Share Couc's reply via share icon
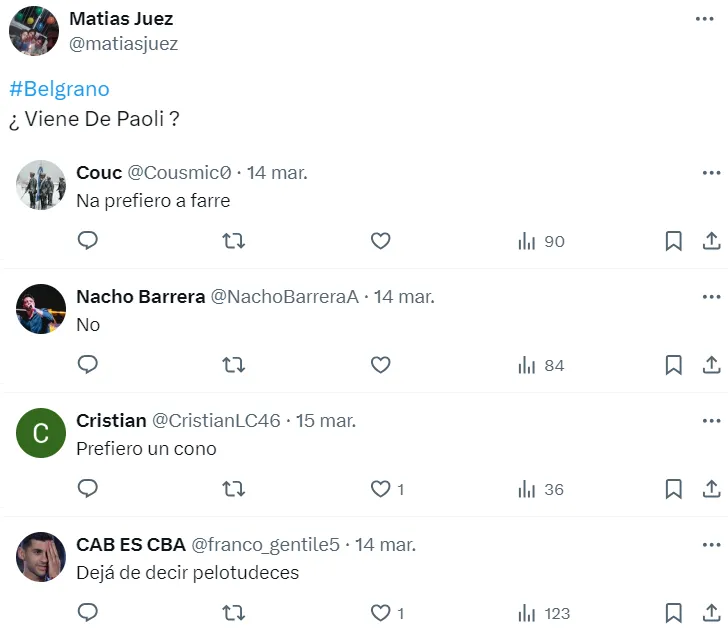Viewport: 728px width, 628px height. pos(711,241)
